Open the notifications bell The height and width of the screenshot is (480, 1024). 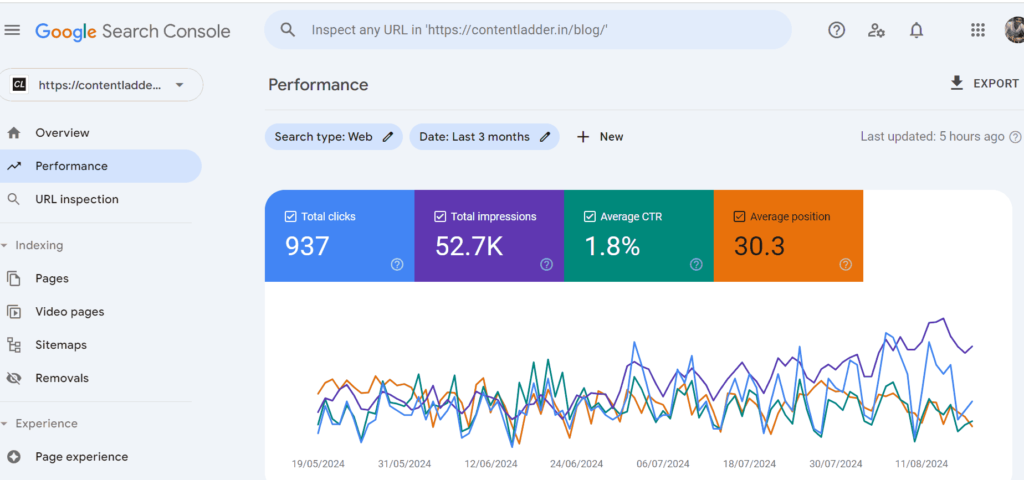(x=916, y=30)
